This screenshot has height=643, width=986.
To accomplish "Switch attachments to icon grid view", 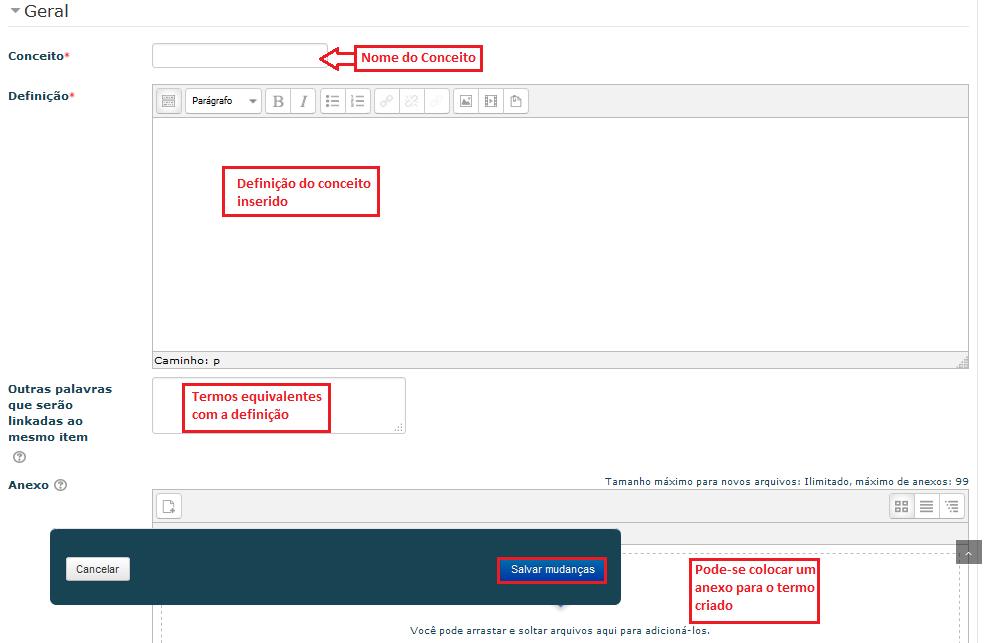I will coord(902,506).
